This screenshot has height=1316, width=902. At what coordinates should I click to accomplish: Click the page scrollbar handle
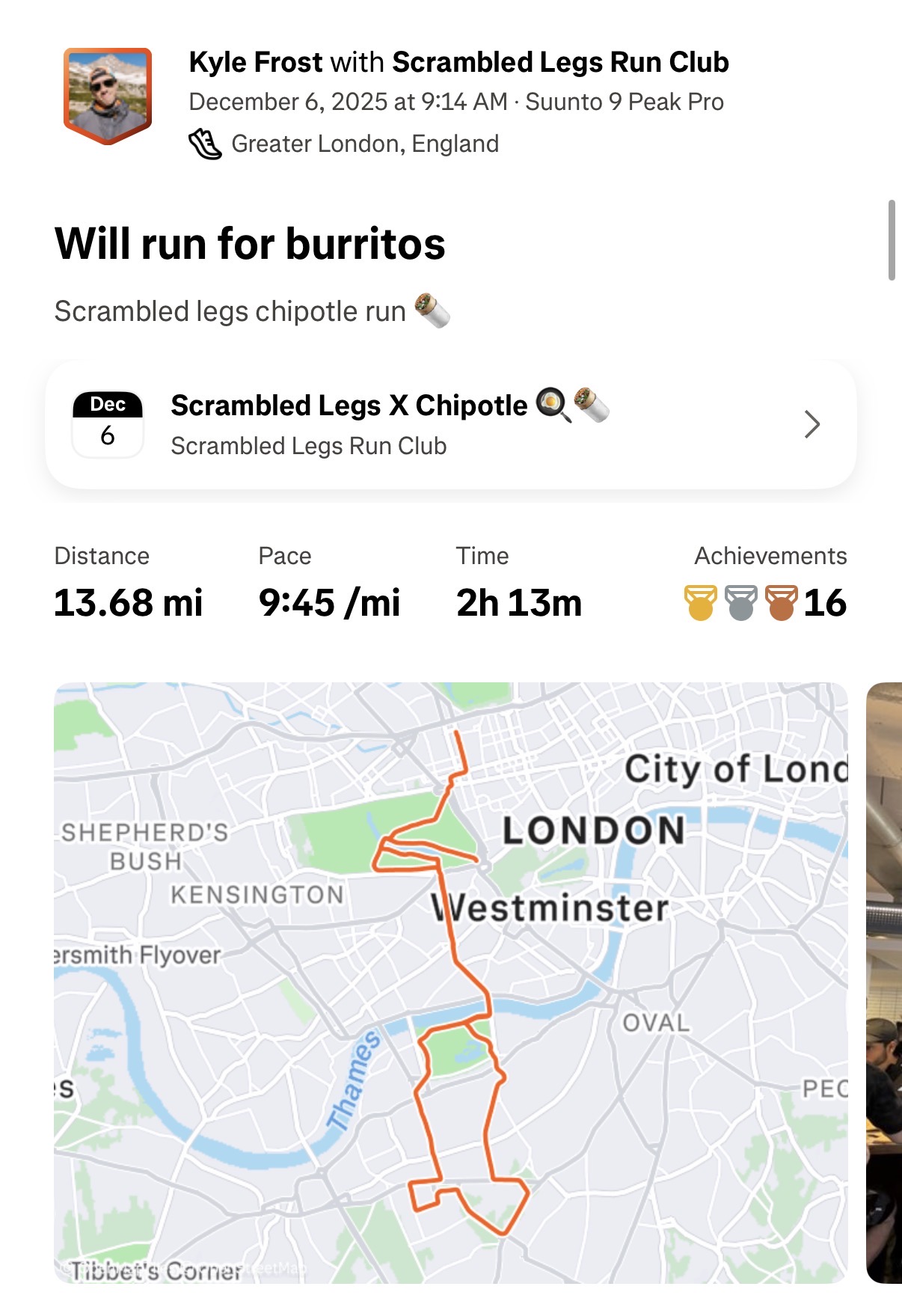(892, 239)
